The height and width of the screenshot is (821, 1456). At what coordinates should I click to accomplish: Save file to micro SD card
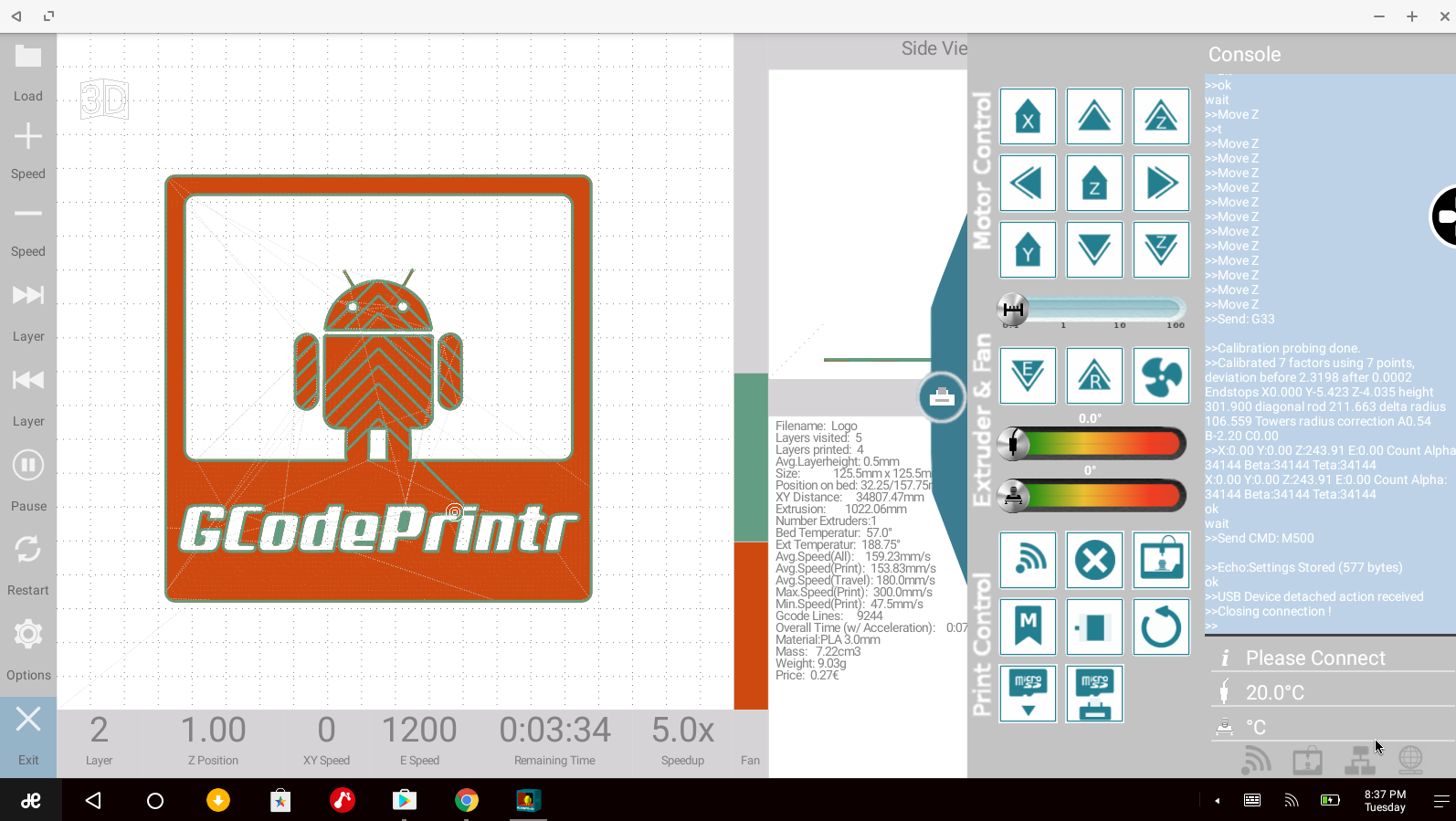1028,693
